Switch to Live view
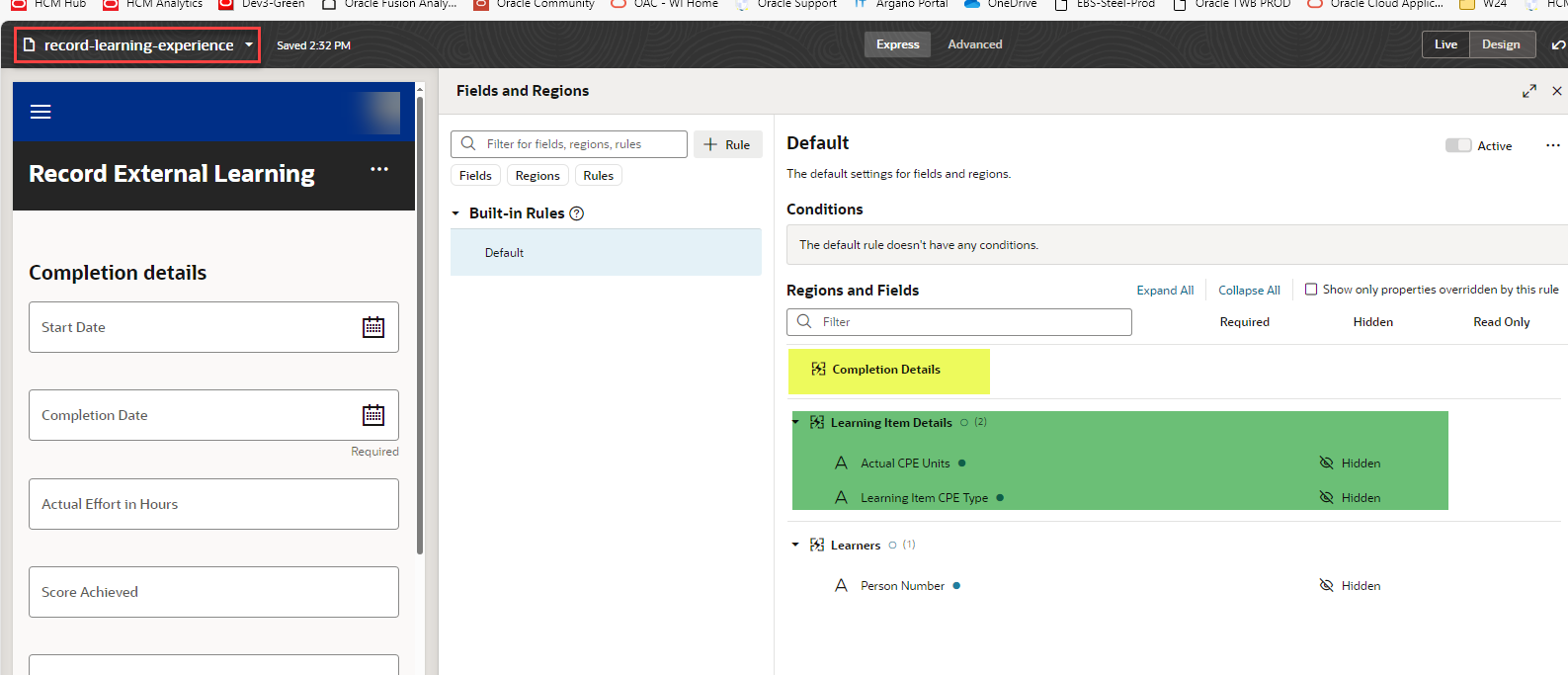The width and height of the screenshot is (1568, 675). 1445,44
